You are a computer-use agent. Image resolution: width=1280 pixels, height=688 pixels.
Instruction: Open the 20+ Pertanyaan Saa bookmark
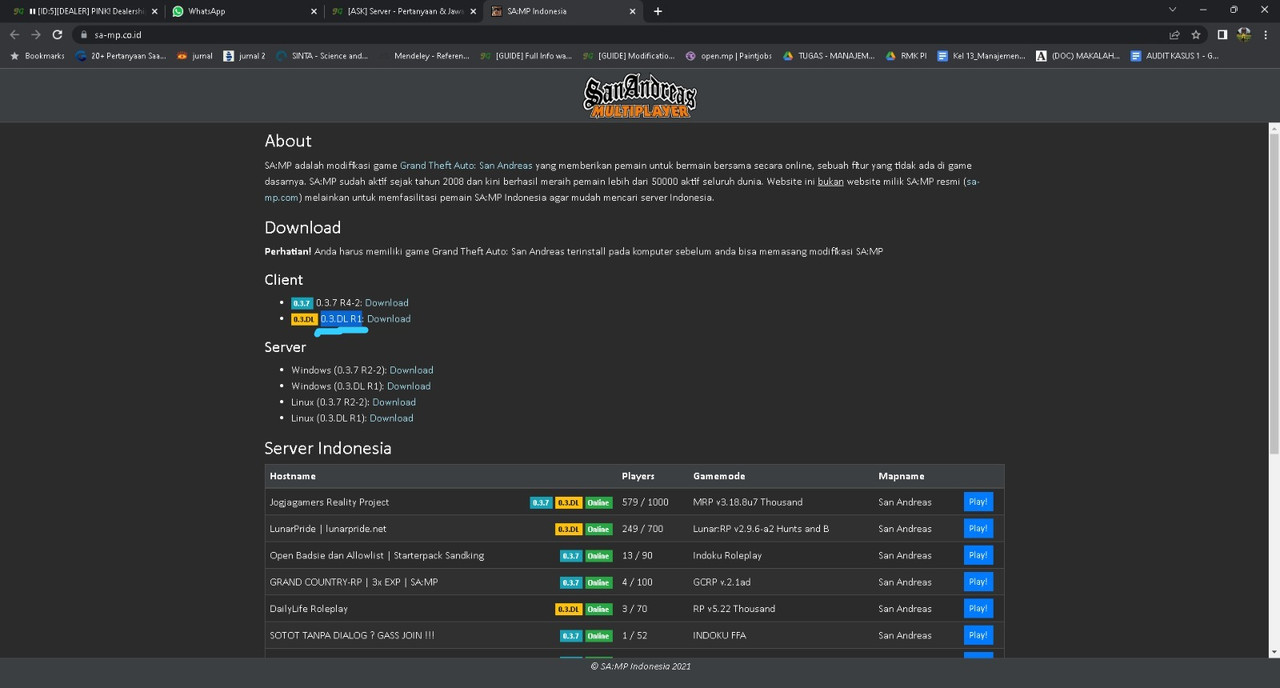pyautogui.click(x=121, y=56)
